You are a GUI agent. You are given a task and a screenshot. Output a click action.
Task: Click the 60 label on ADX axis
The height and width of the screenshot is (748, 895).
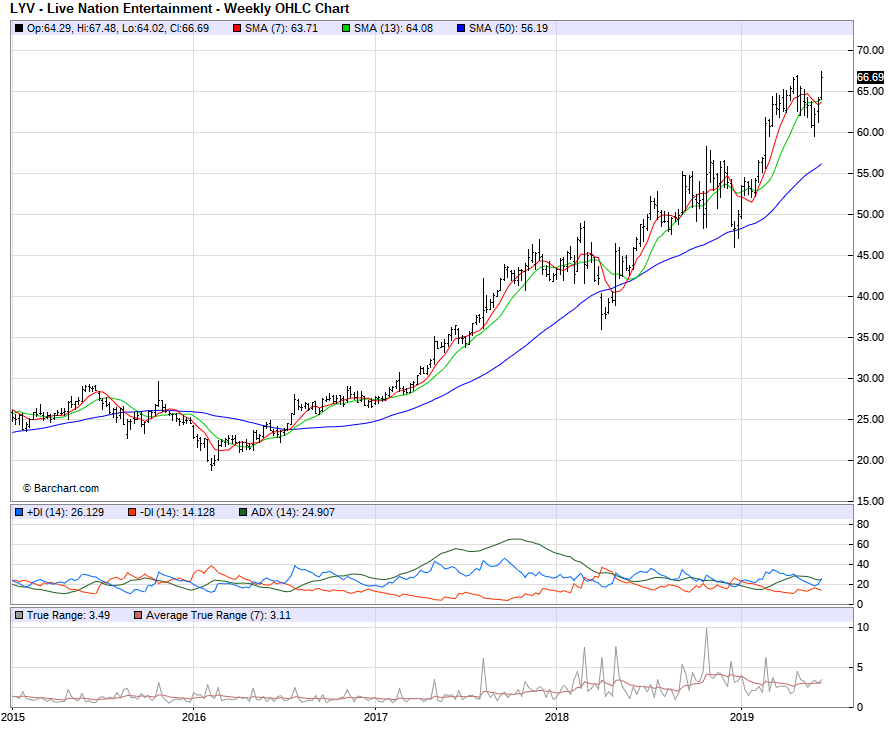(863, 544)
